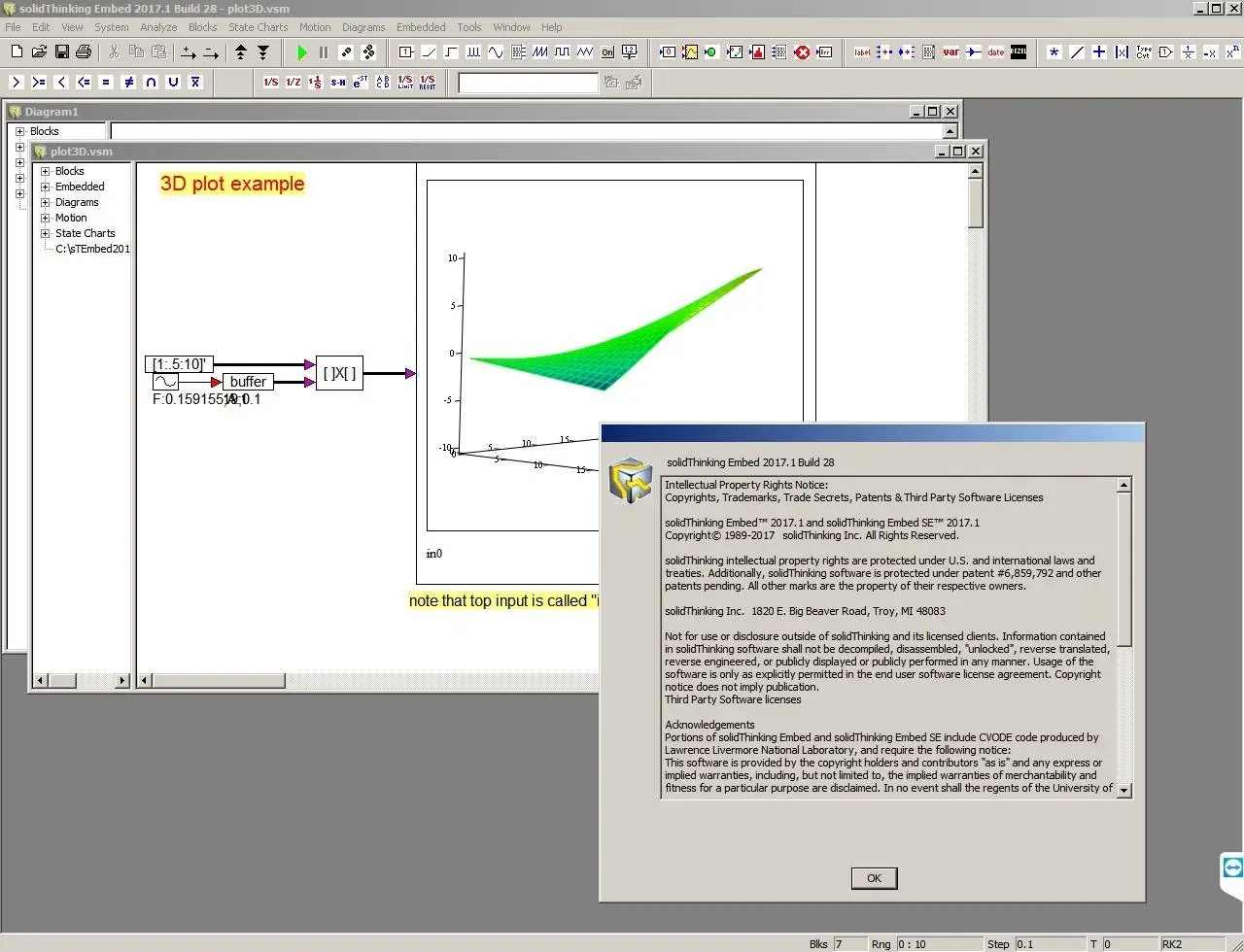Choose the red stop block icon

[802, 52]
